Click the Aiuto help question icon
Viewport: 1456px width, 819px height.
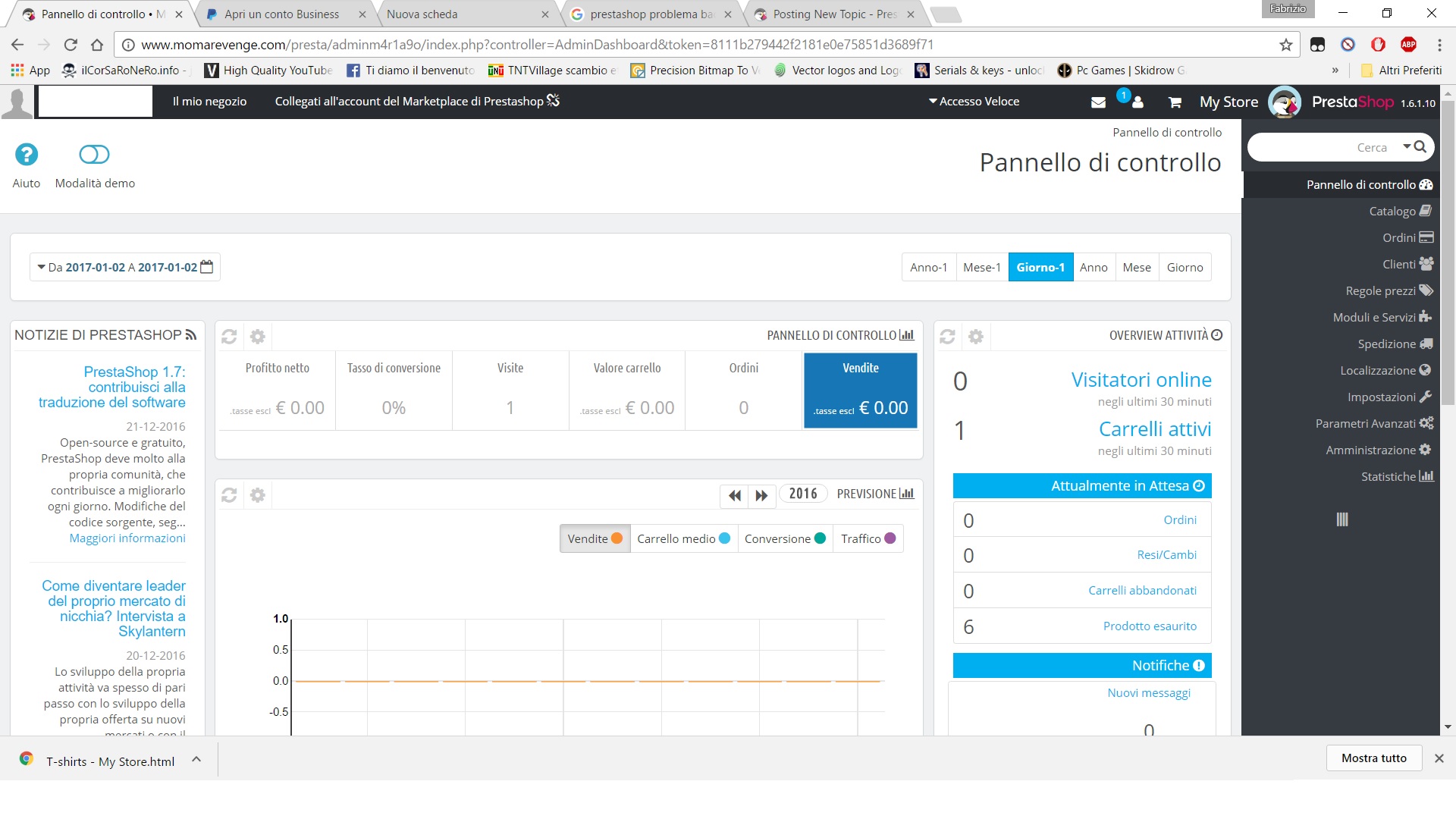click(x=27, y=155)
